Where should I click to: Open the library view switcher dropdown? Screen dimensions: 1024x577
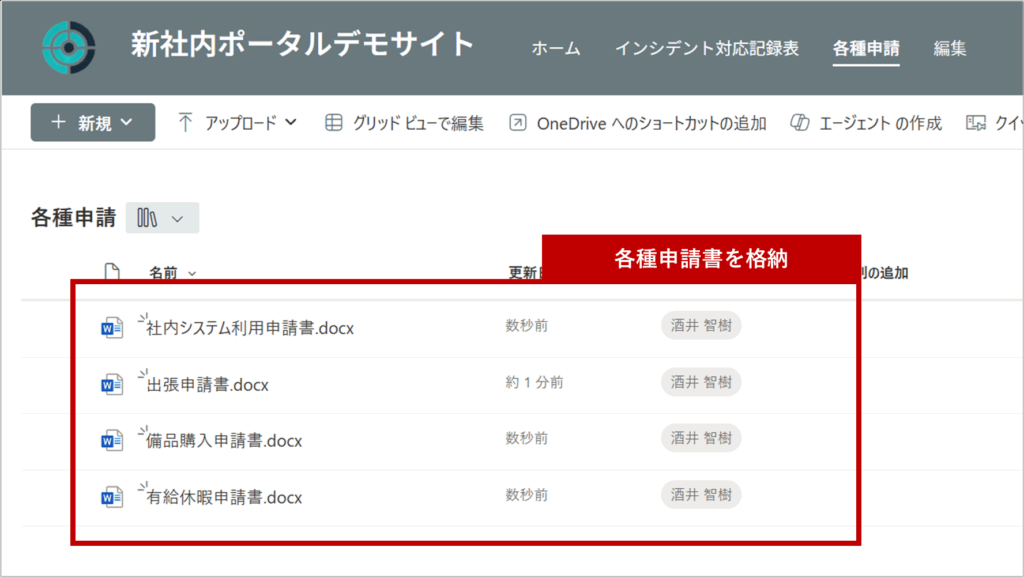(162, 218)
